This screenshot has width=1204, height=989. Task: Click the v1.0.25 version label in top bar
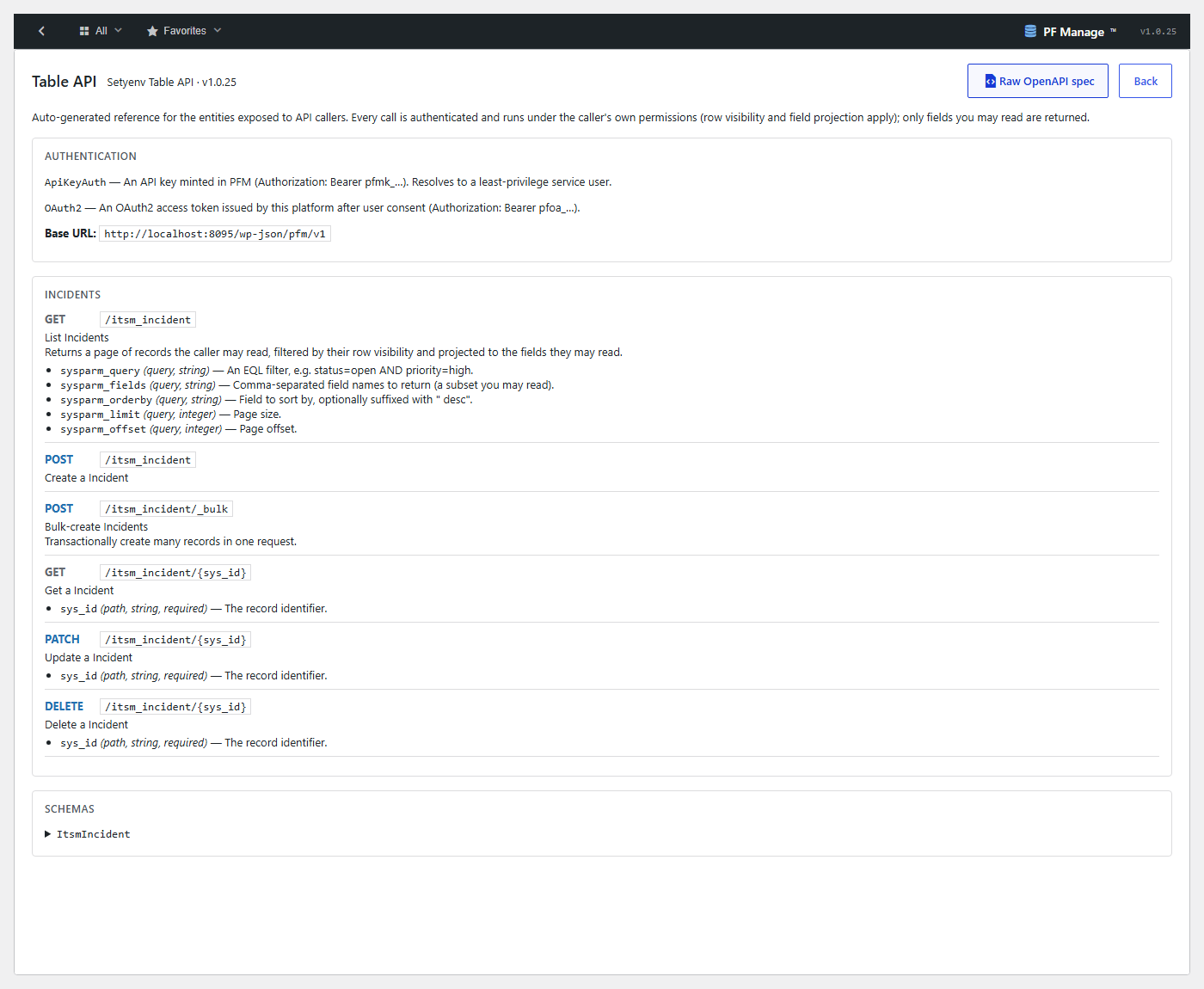click(x=1158, y=32)
